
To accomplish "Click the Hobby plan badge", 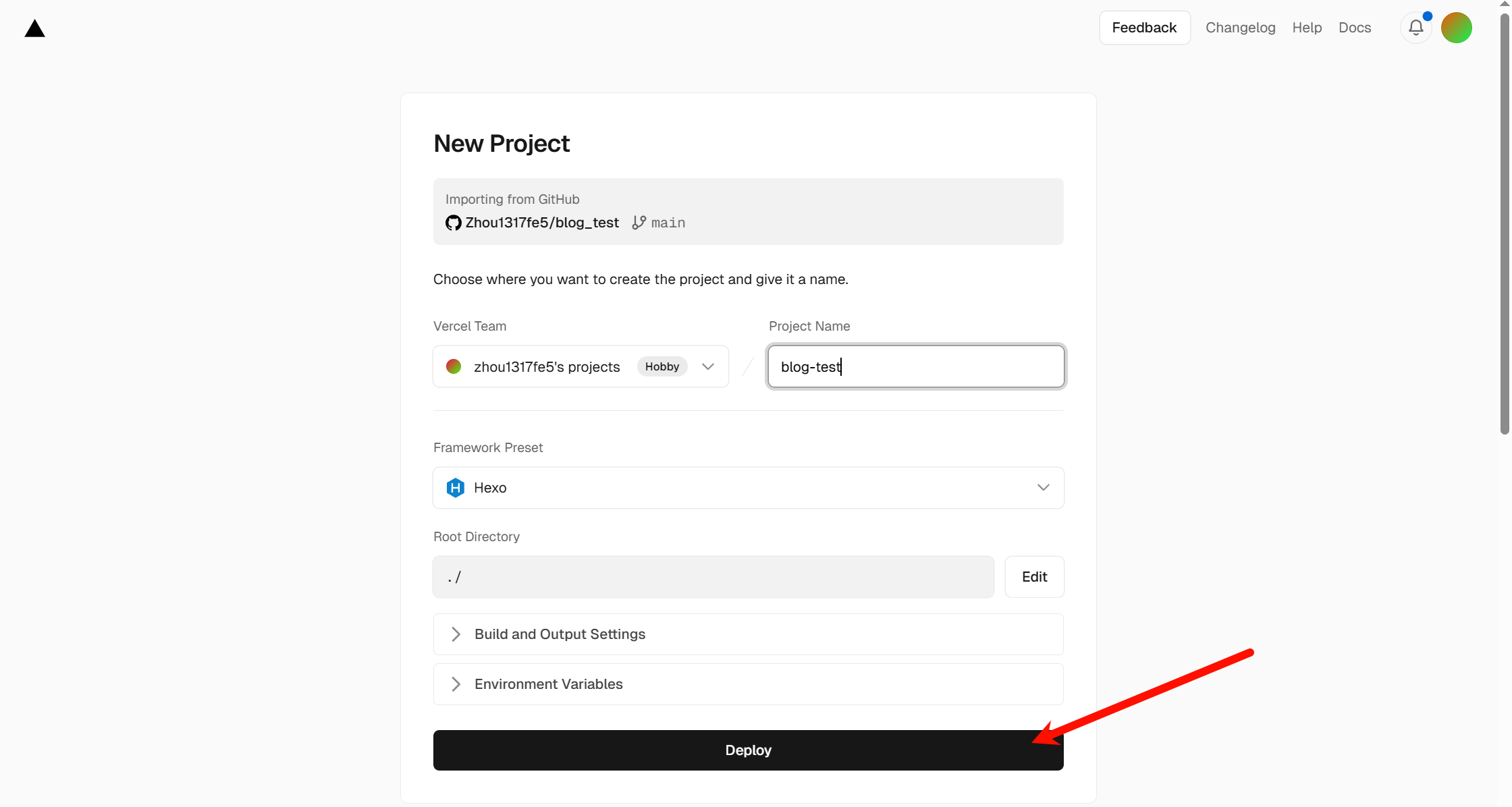I will 661,366.
